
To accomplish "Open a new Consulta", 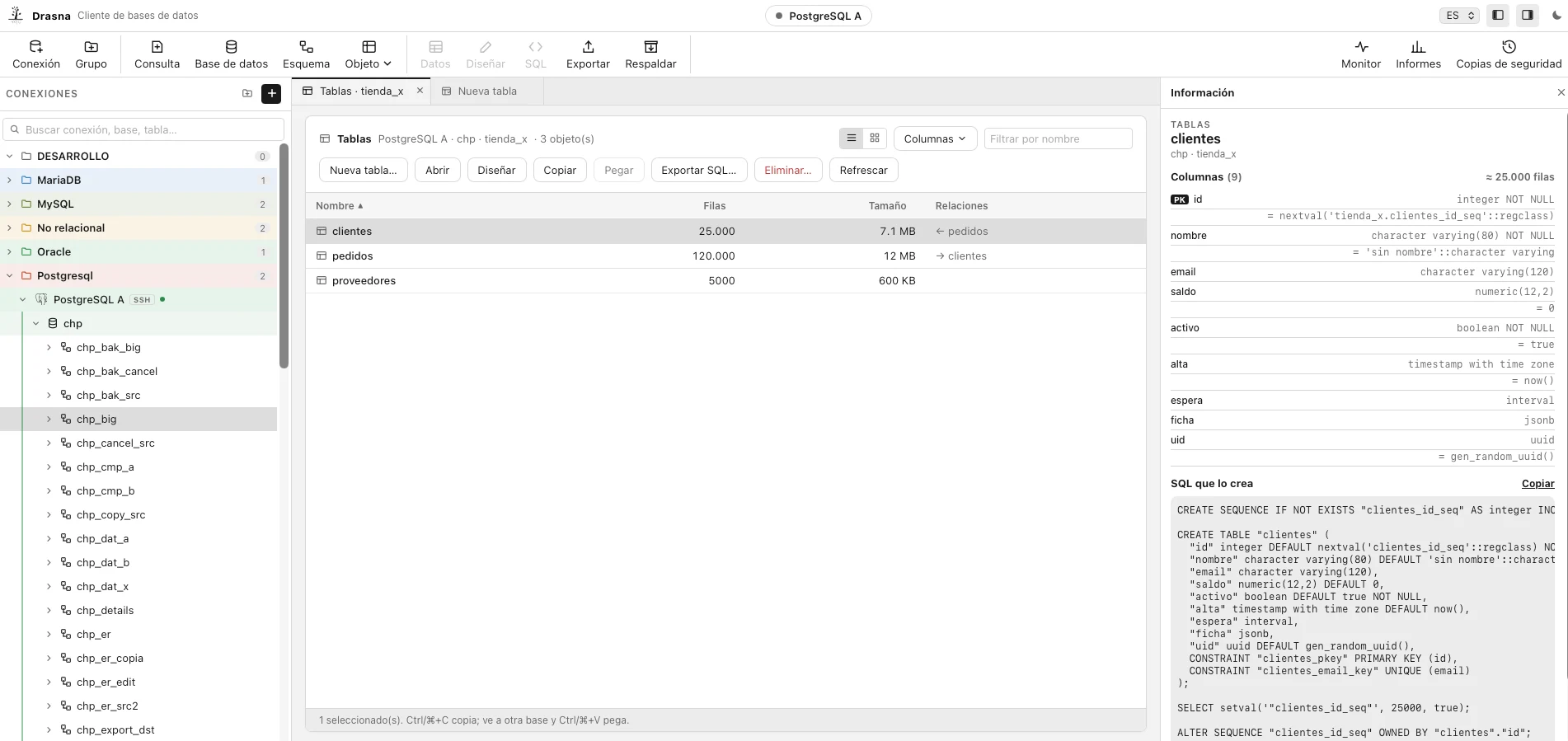I will pyautogui.click(x=157, y=54).
